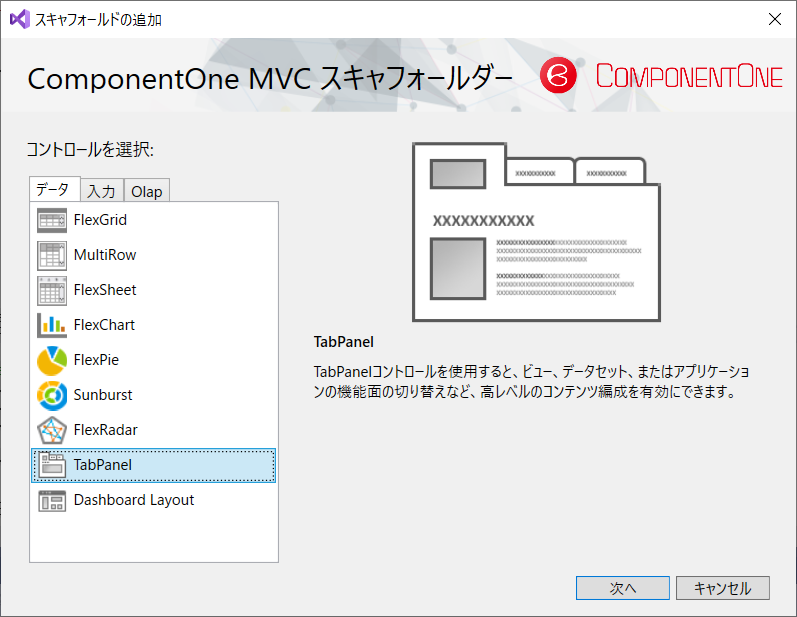797x617 pixels.
Task: Click the FlexPie pie chart icon
Action: (52, 360)
